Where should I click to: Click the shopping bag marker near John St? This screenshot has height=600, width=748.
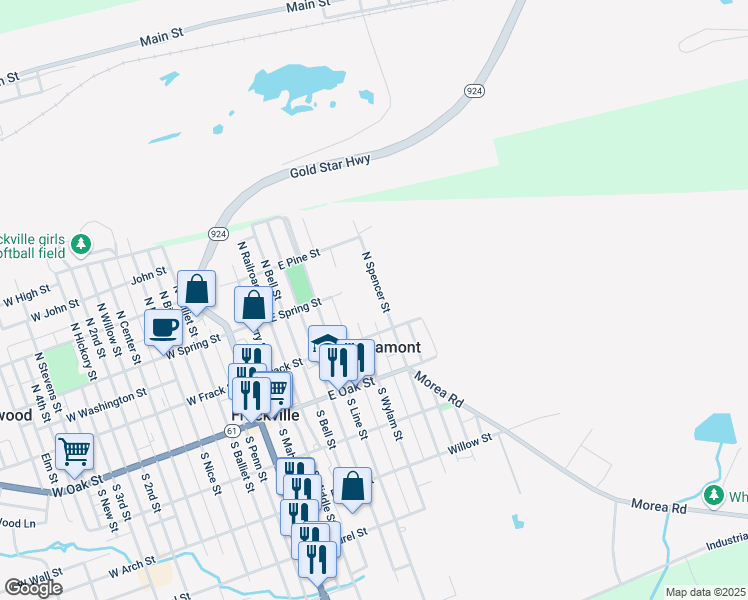[196, 292]
